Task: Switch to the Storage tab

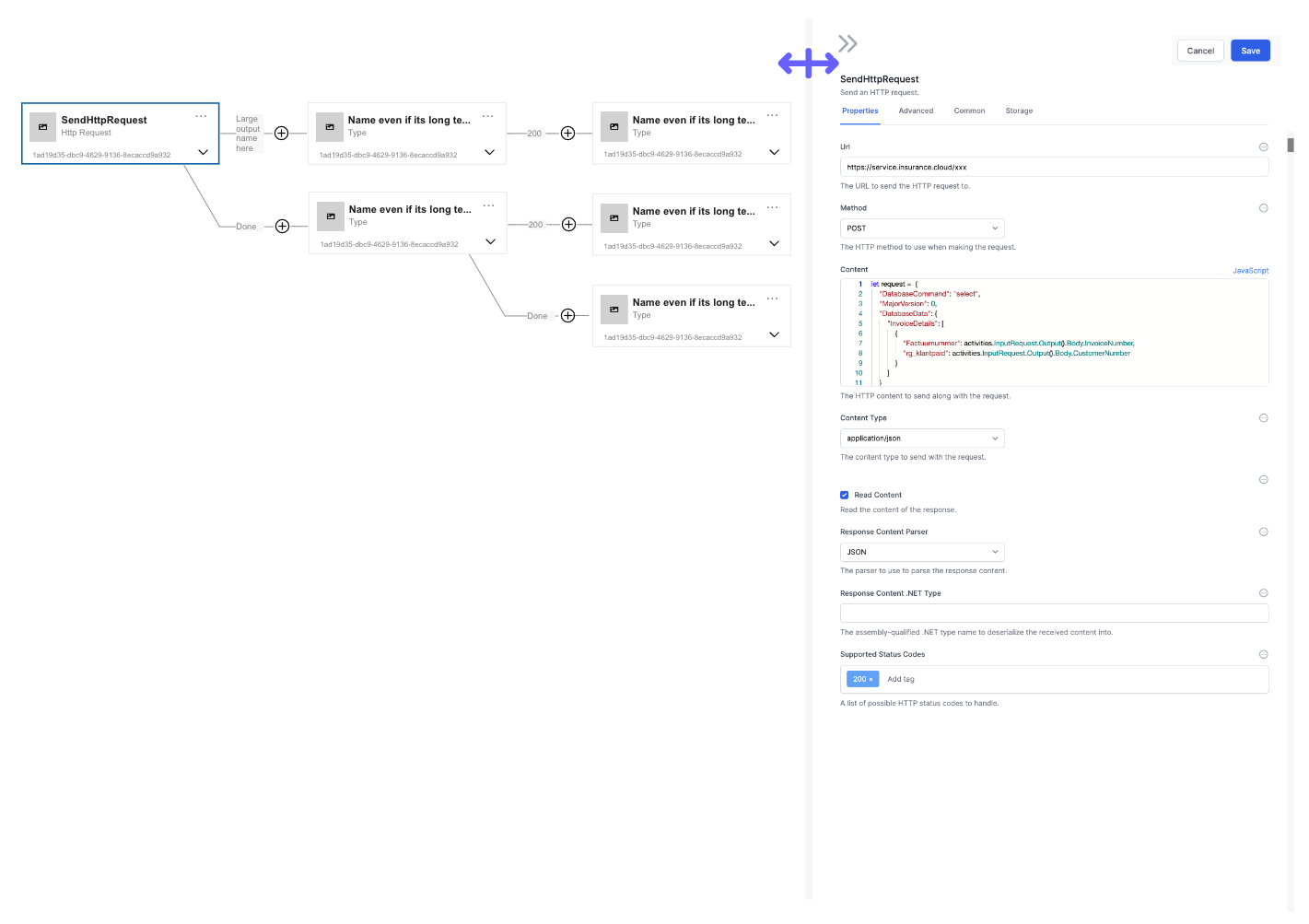Action: pos(1020,111)
